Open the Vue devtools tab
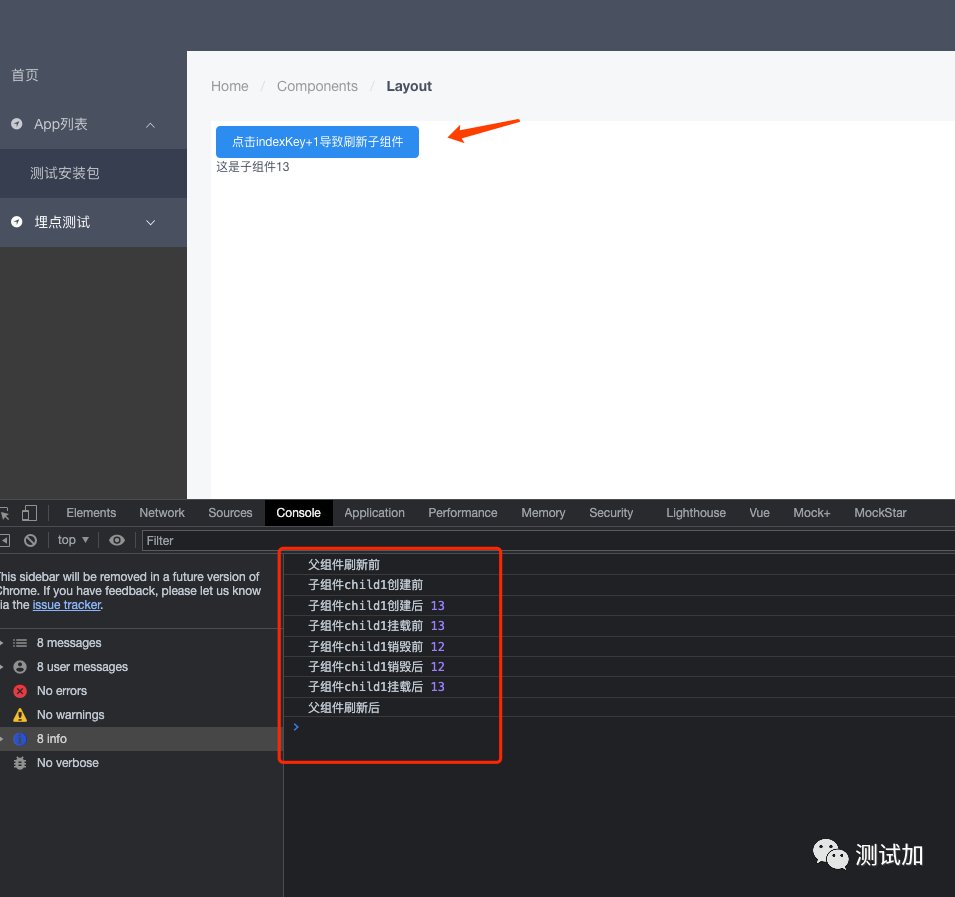The width and height of the screenshot is (955, 897). pyautogui.click(x=759, y=513)
